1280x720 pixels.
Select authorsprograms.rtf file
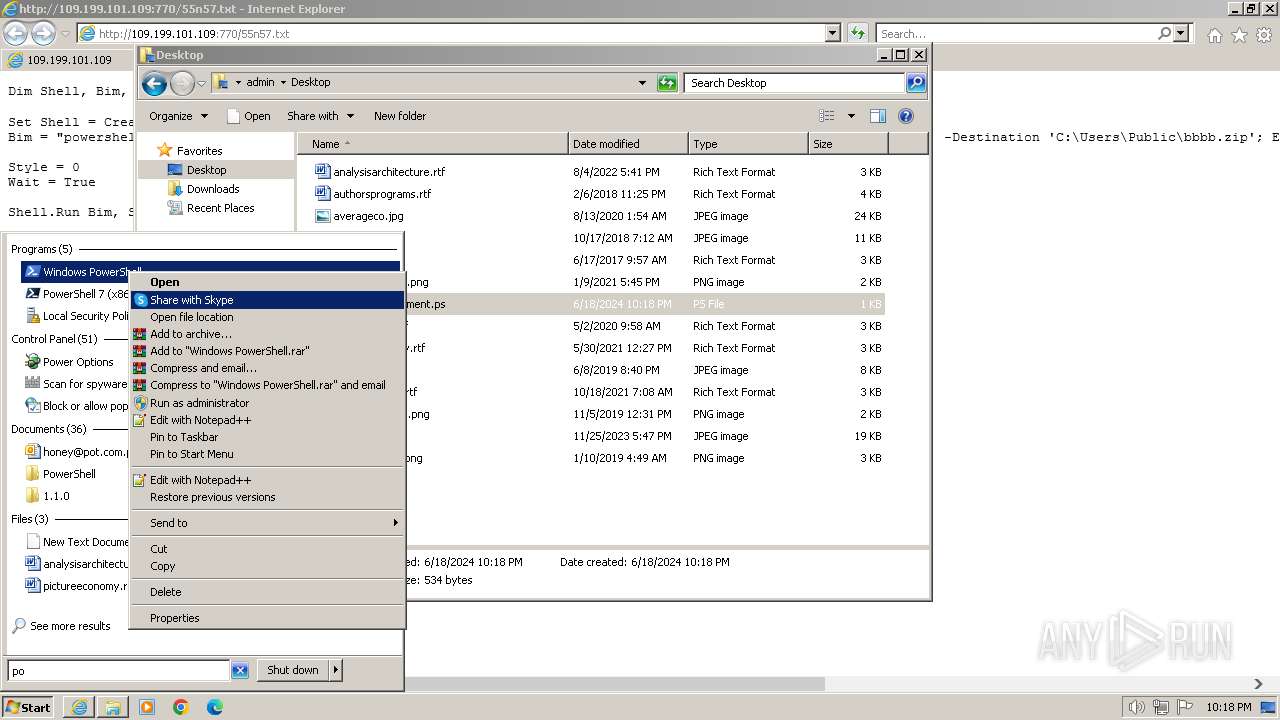point(382,194)
